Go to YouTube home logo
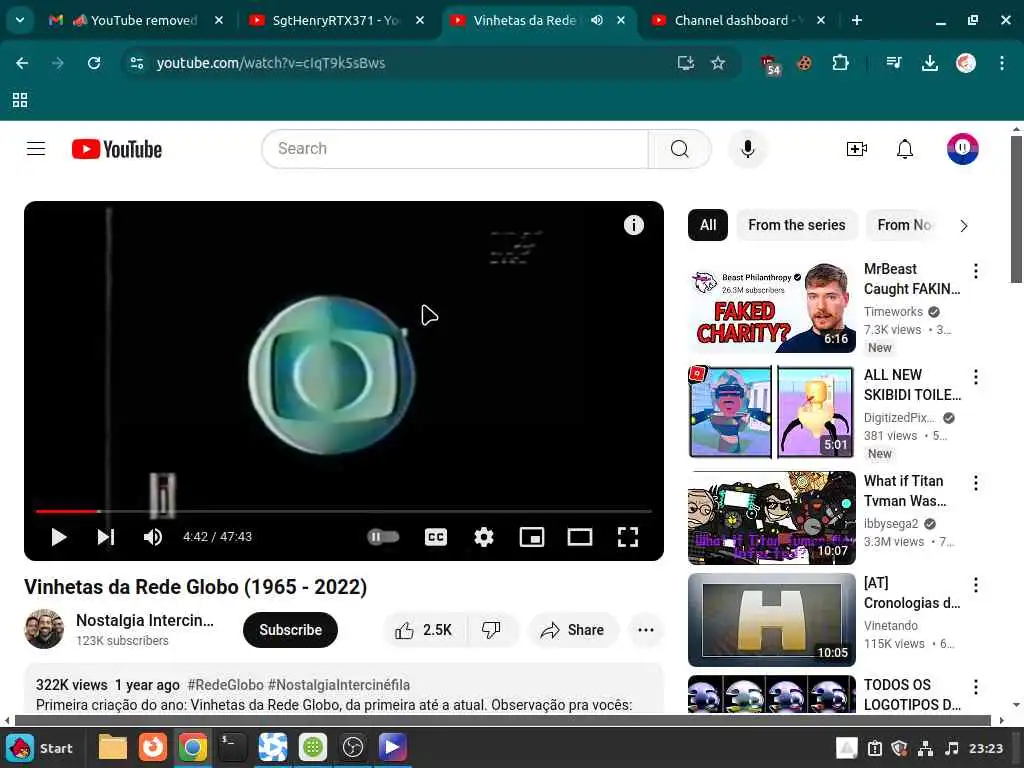This screenshot has height=768, width=1024. 117,149
